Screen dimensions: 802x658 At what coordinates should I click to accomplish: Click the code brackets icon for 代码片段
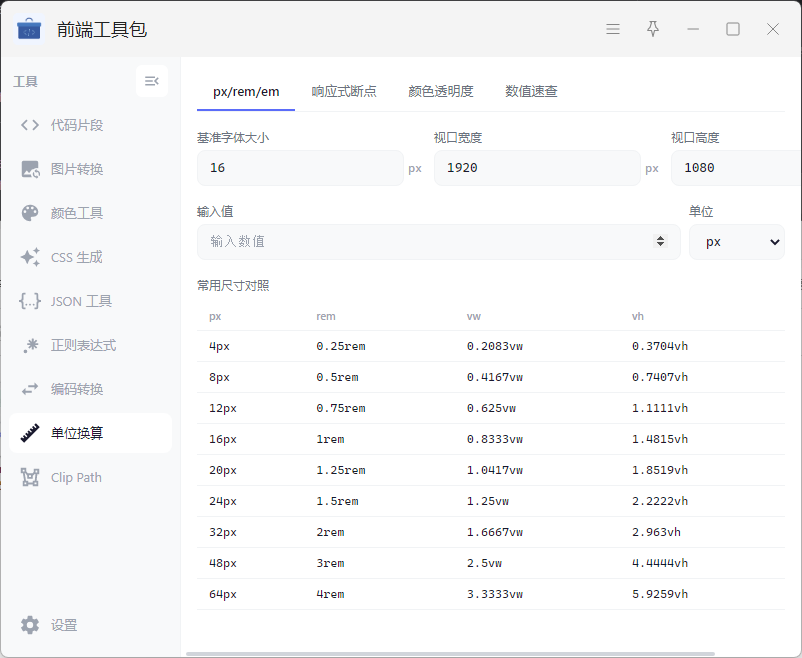30,125
